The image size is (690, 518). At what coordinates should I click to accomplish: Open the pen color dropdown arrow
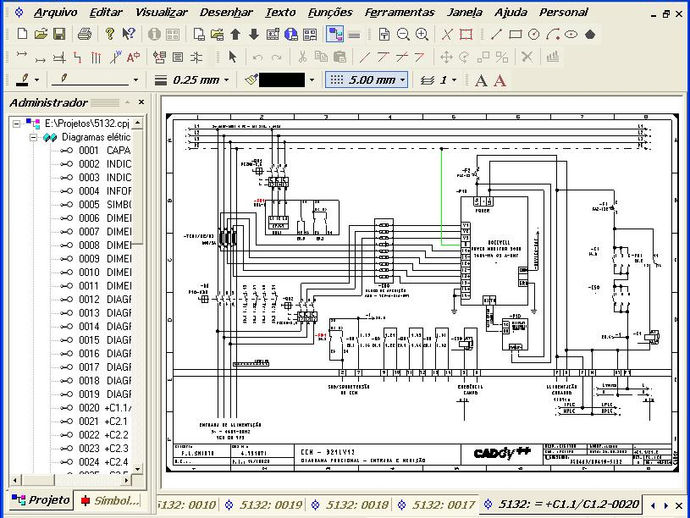[37, 80]
